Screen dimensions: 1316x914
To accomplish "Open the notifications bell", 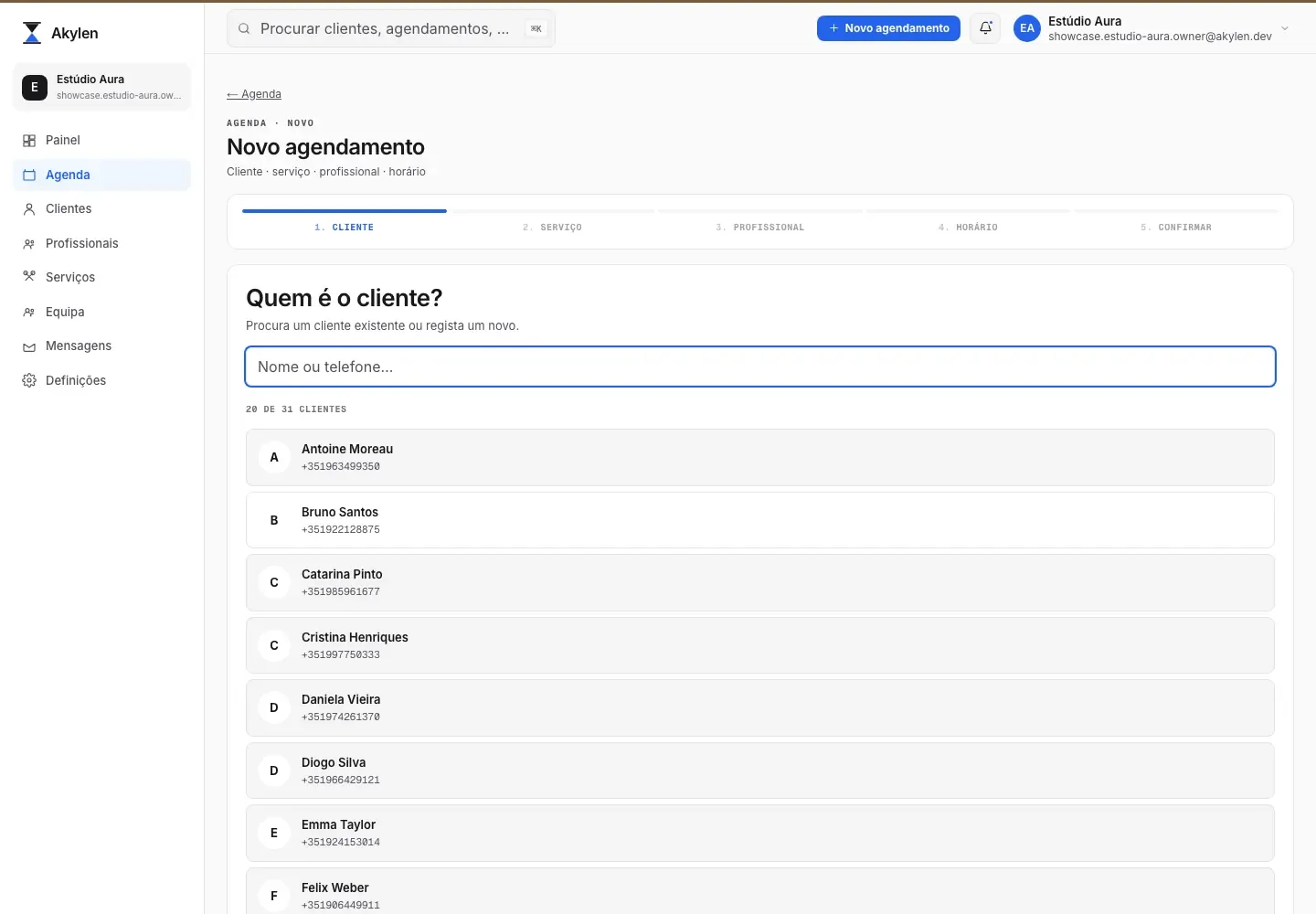I will click(985, 28).
